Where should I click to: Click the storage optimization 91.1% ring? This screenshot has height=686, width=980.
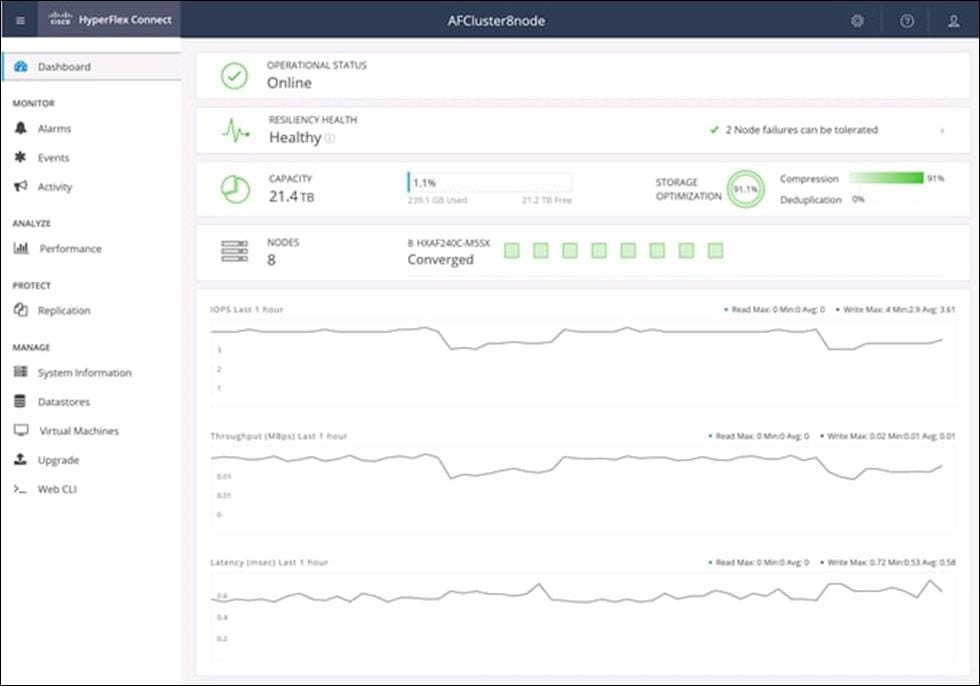(x=746, y=189)
